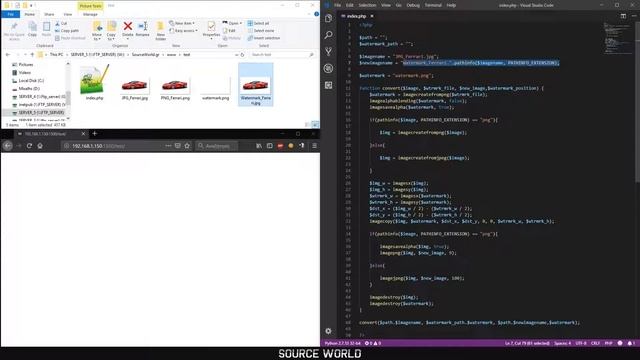Switch to the Share ribbon tab
The width and height of the screenshot is (640, 360).
pyautogui.click(x=49, y=14)
